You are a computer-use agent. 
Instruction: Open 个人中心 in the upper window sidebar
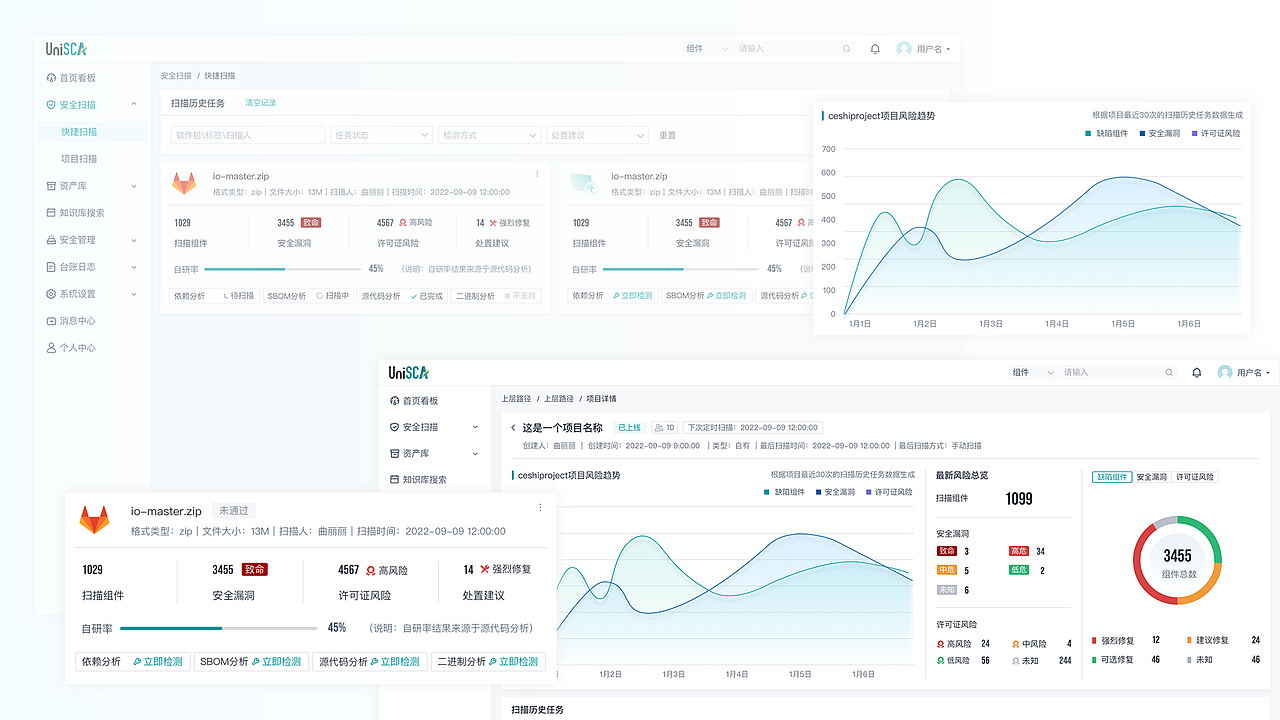[71, 348]
